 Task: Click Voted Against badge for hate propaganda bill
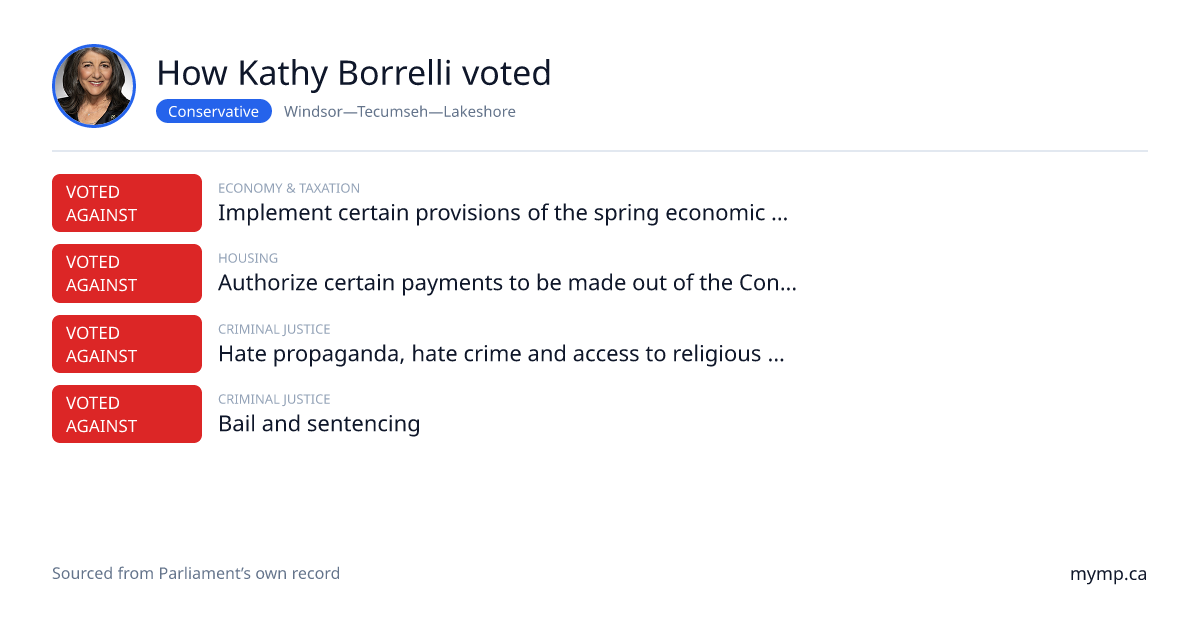pos(127,344)
